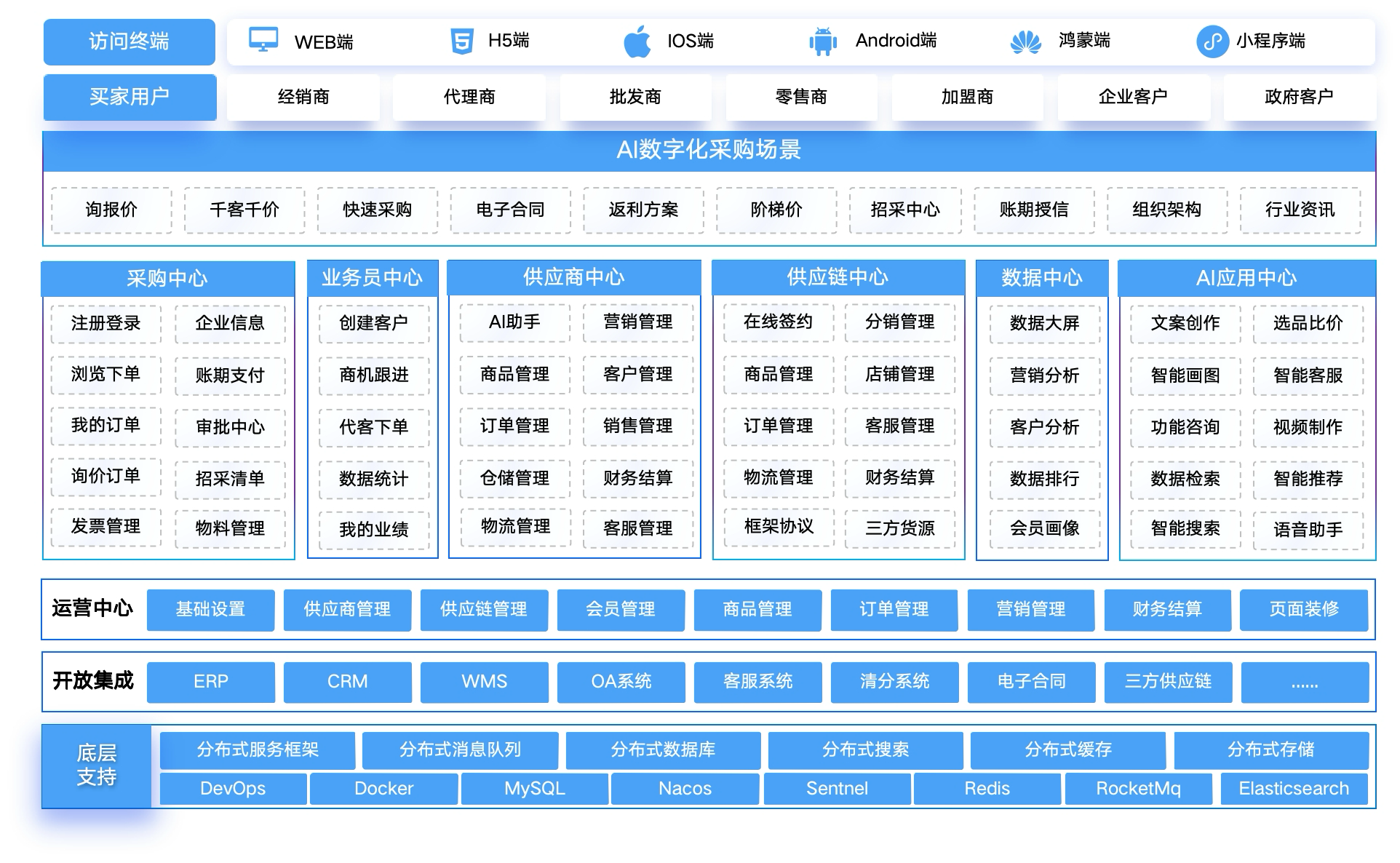
Task: Open AI助手 in 供应商中心
Action: 514,322
